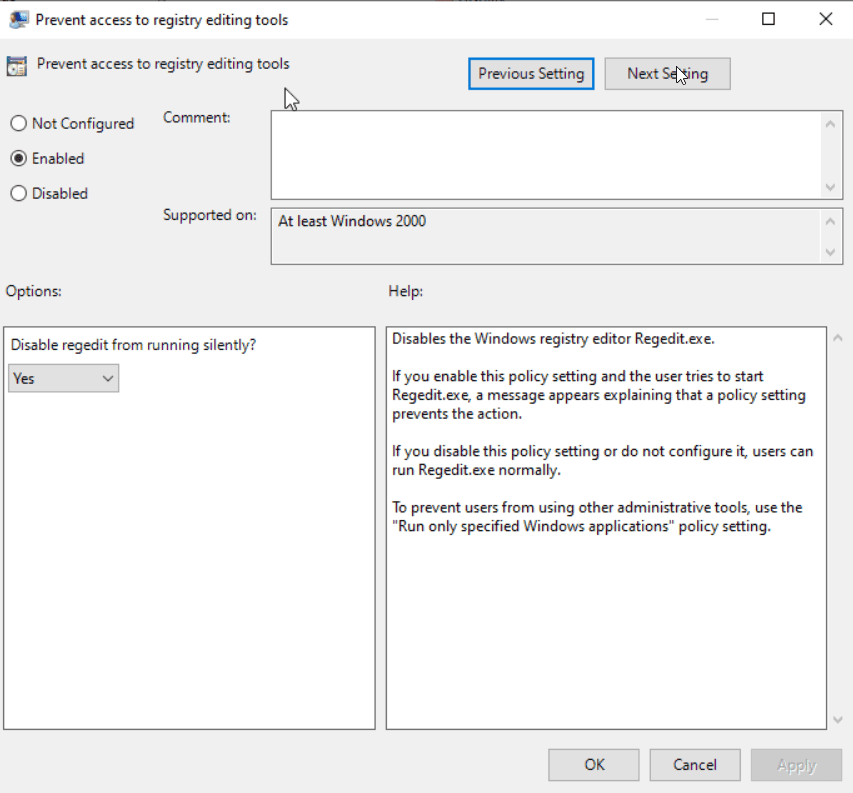Viewport: 853px width, 793px height.
Task: Close the dialog with the X button
Action: point(825,19)
